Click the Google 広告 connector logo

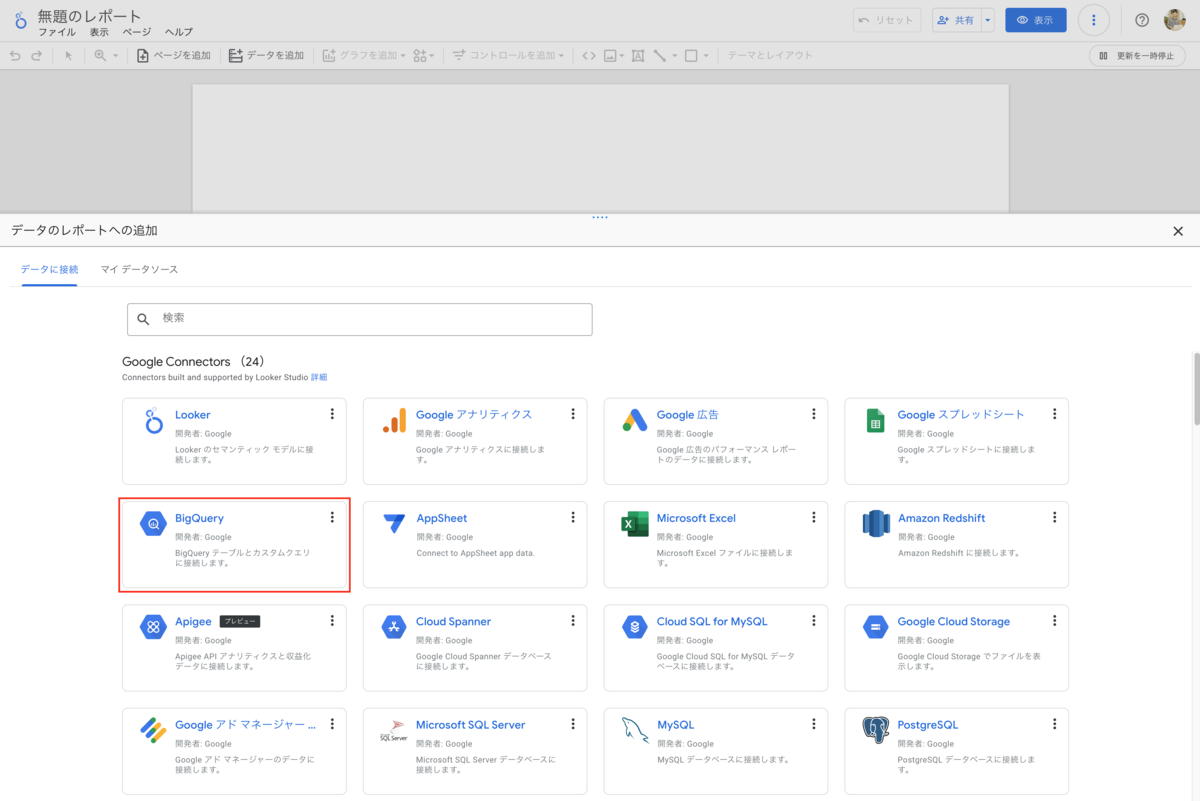click(x=635, y=421)
